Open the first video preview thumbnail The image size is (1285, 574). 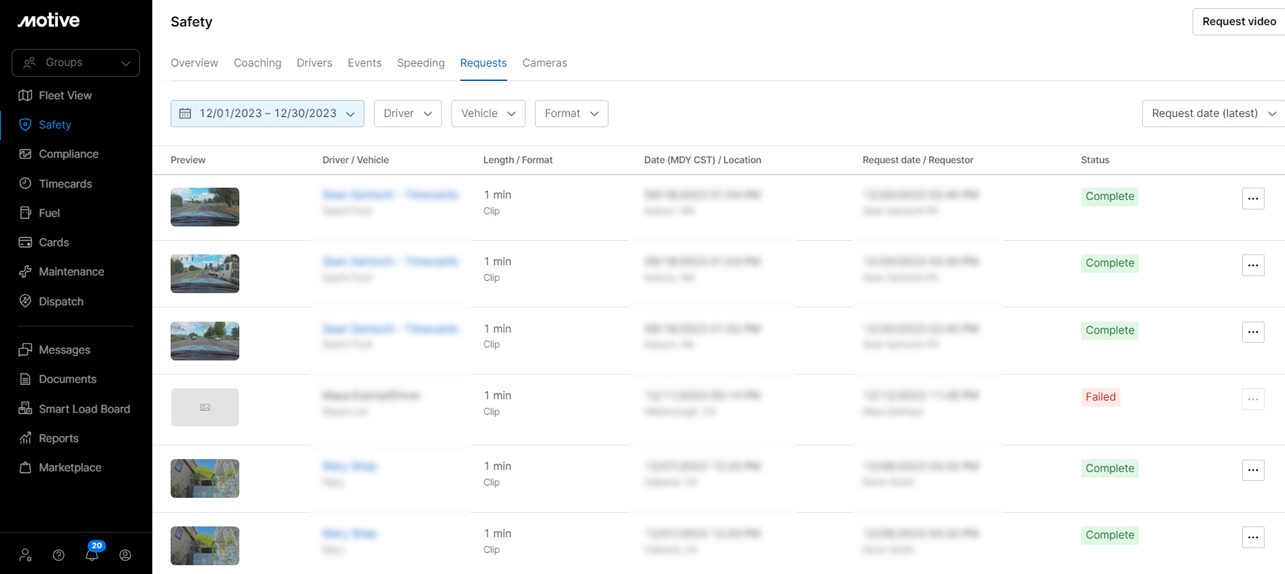click(x=205, y=207)
